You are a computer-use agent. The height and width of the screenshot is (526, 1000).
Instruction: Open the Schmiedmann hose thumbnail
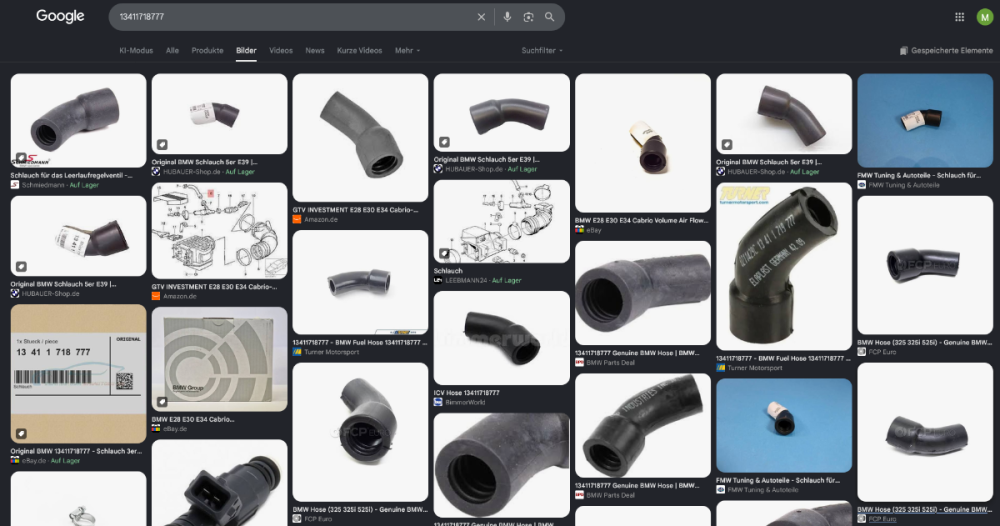pos(78,121)
